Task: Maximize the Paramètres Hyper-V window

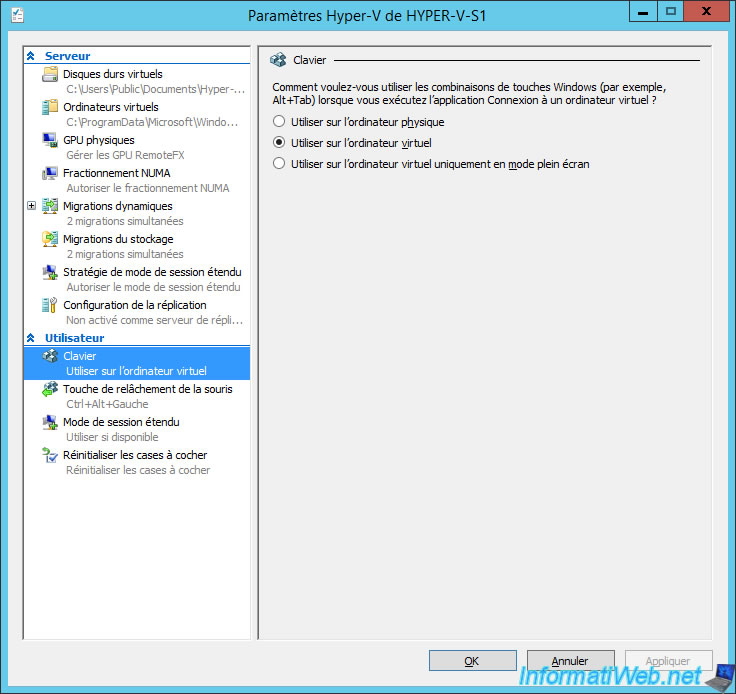Action: [x=670, y=12]
